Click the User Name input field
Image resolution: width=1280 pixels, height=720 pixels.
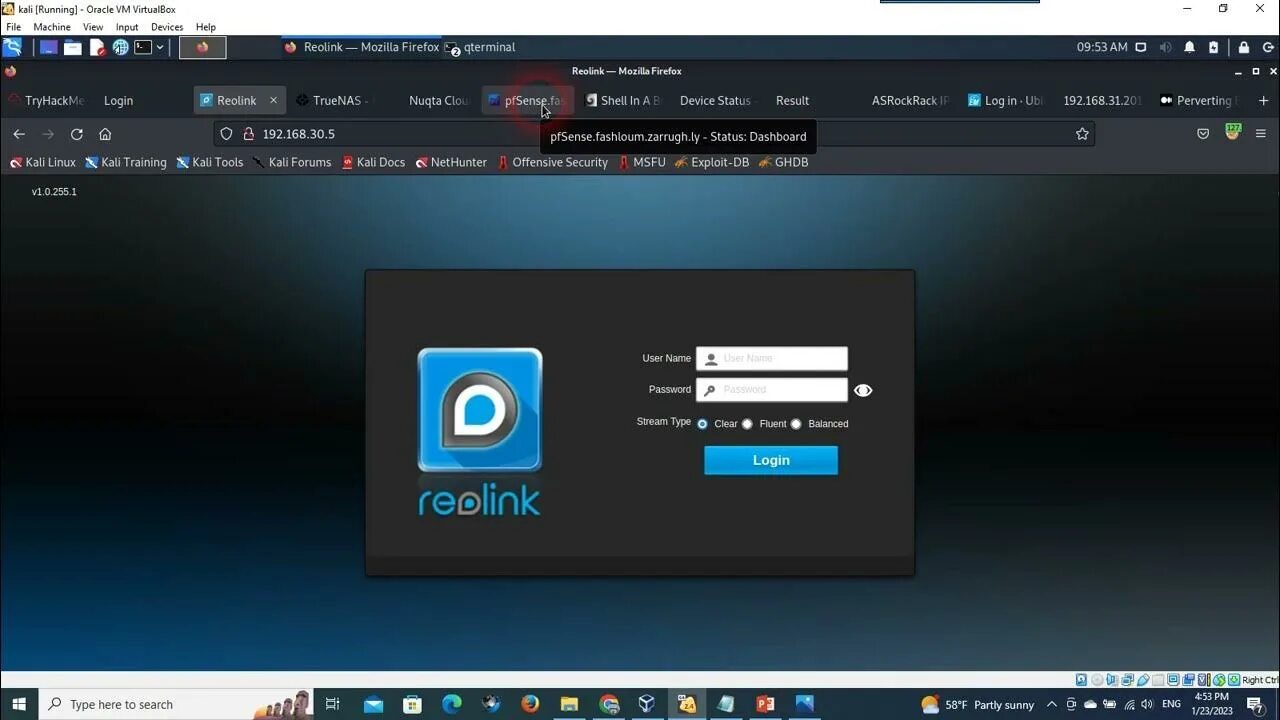click(772, 358)
